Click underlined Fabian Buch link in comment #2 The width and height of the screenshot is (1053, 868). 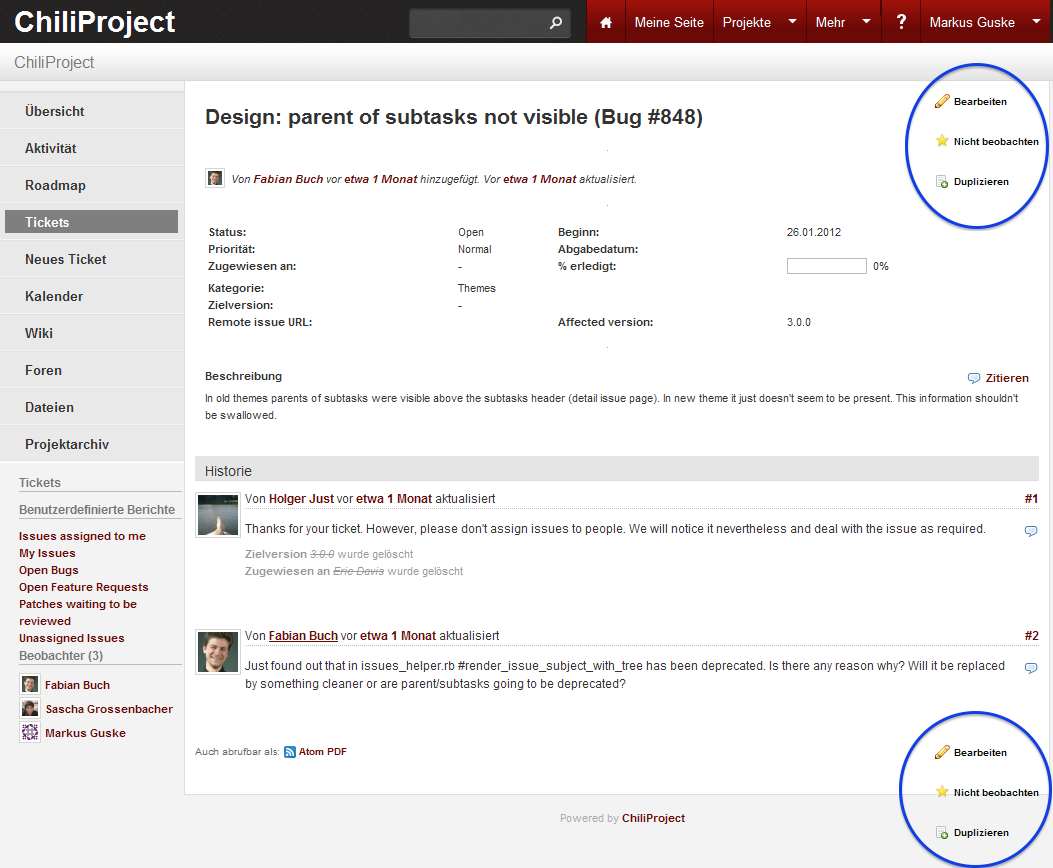pyautogui.click(x=303, y=636)
